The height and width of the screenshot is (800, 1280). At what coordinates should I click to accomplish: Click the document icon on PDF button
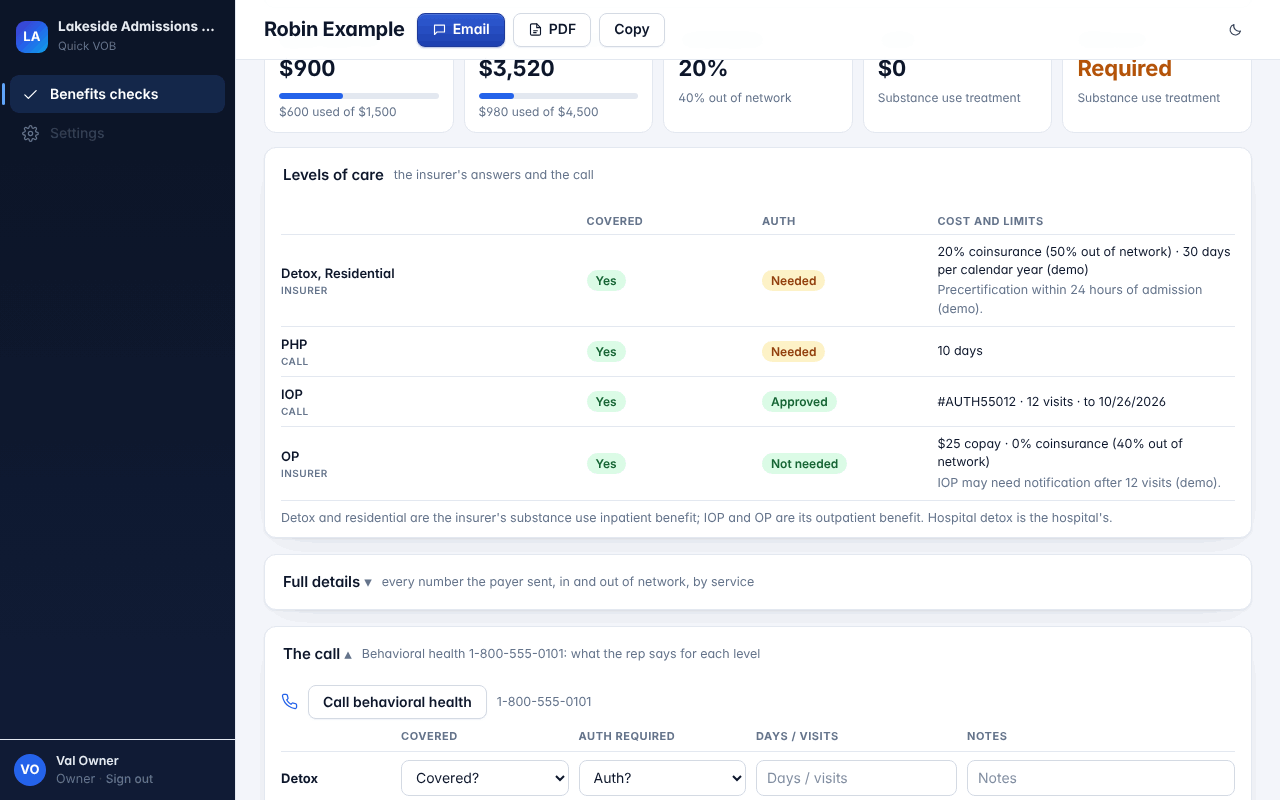535,30
